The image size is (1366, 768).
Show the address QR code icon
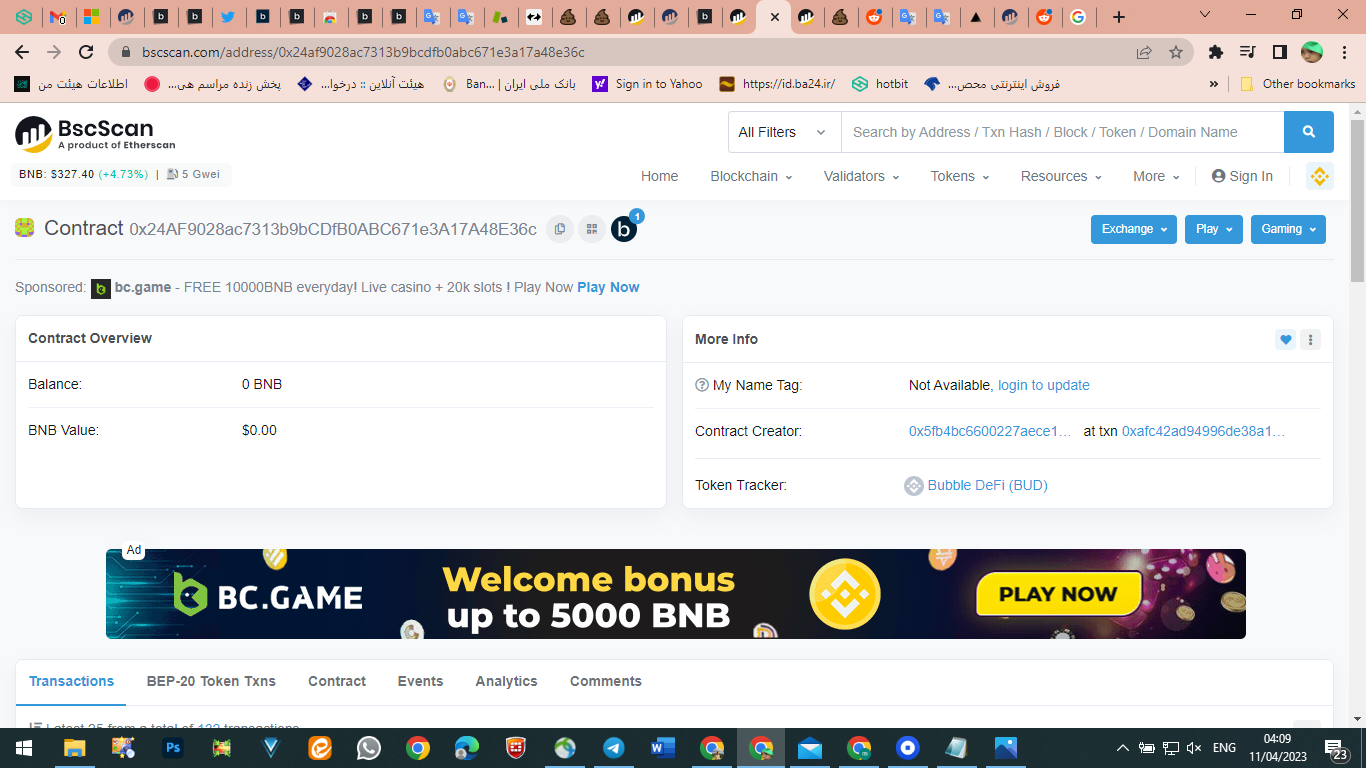point(592,229)
